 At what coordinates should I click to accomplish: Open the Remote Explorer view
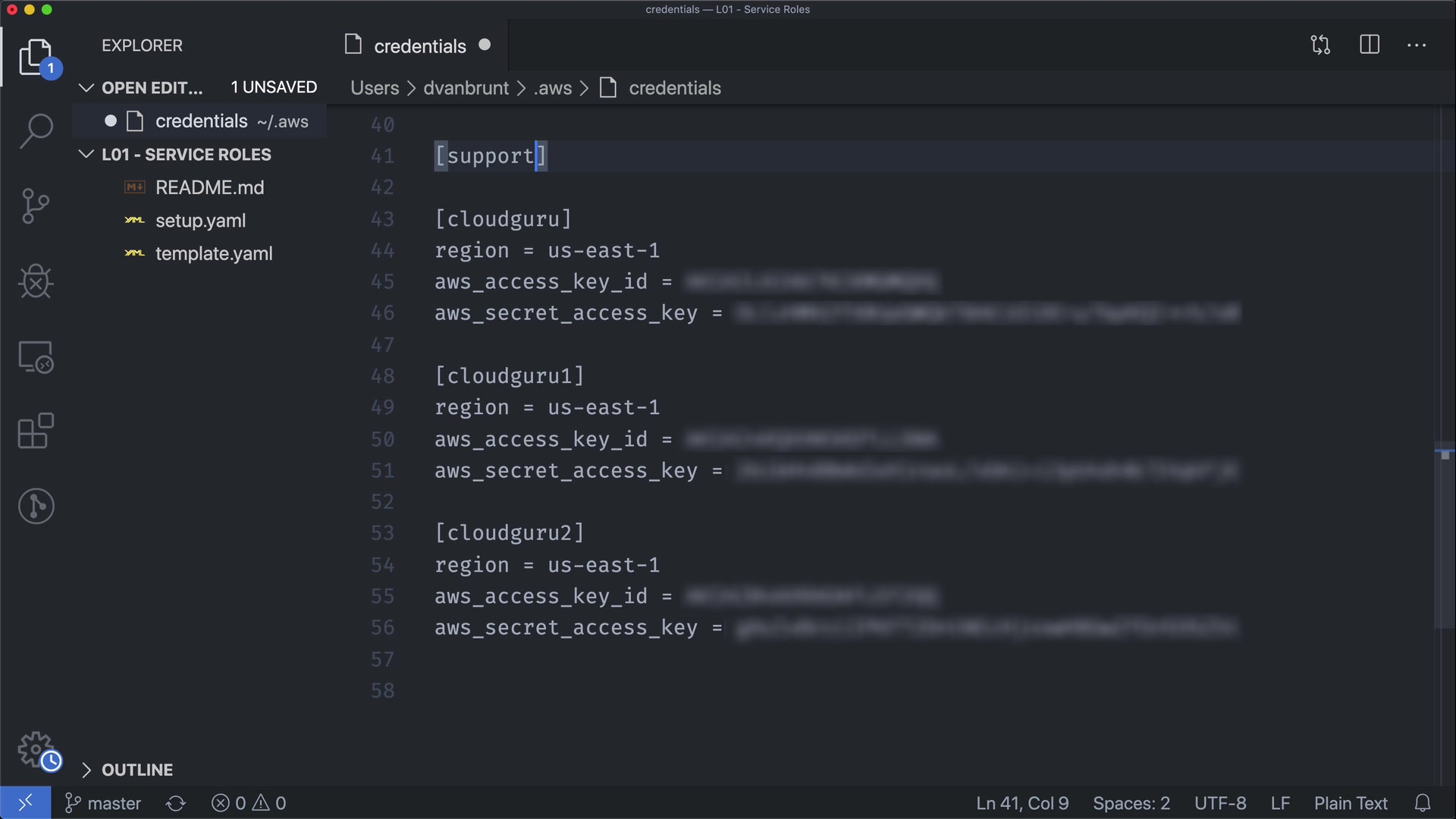[x=36, y=356]
